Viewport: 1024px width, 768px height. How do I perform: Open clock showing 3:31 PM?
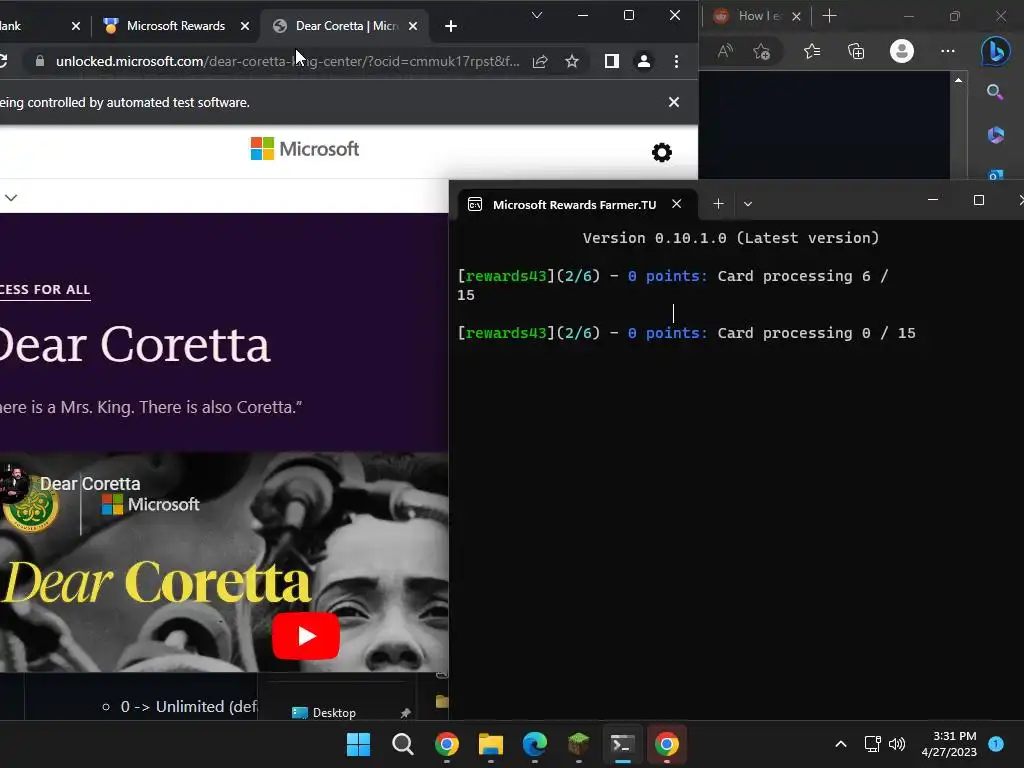[x=949, y=744]
